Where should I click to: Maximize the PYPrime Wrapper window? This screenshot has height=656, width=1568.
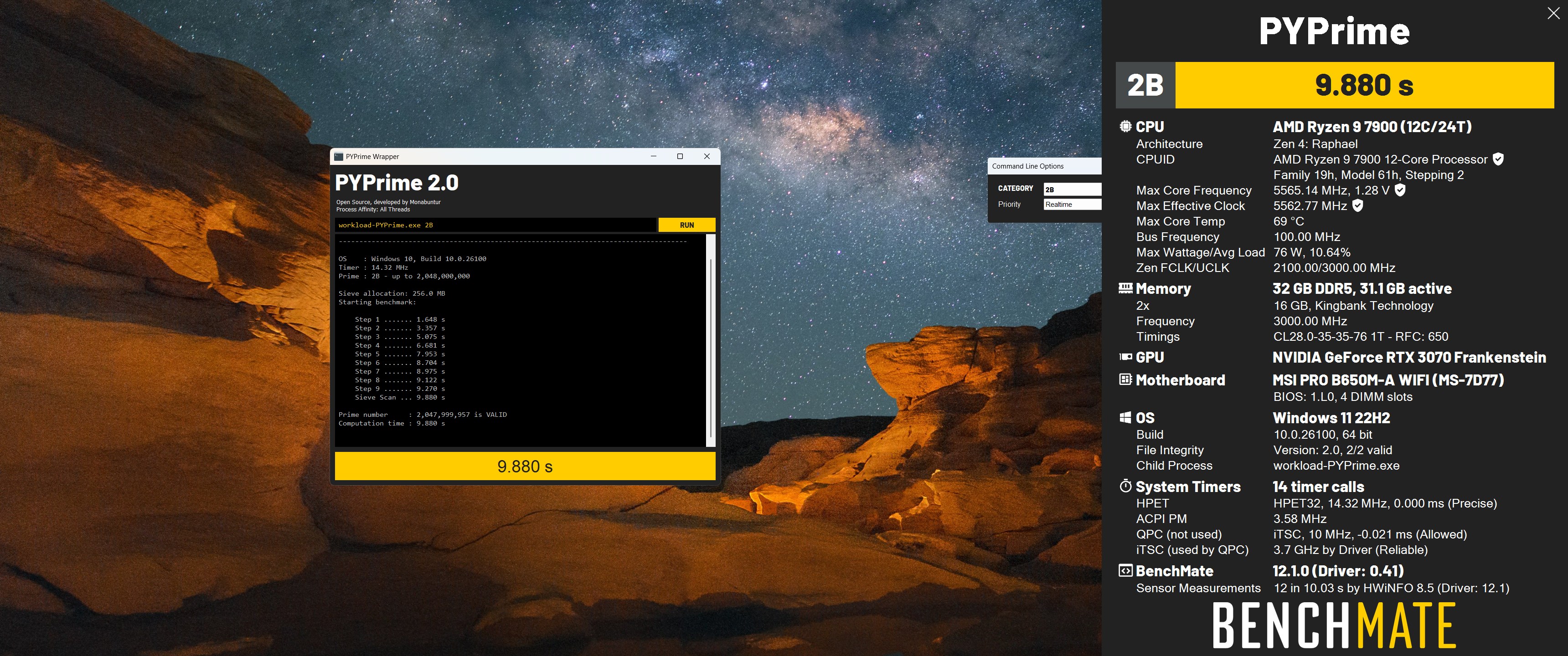680,156
